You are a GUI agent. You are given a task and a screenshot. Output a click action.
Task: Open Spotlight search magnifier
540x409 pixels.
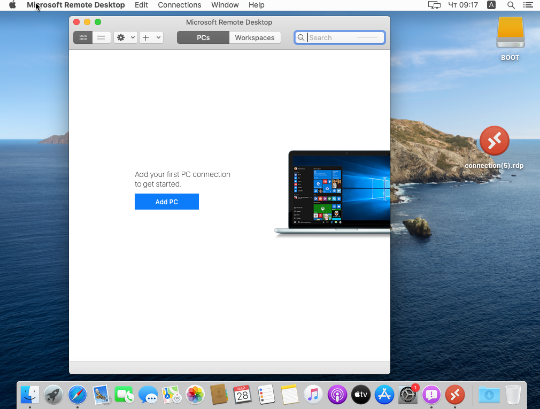[511, 5]
